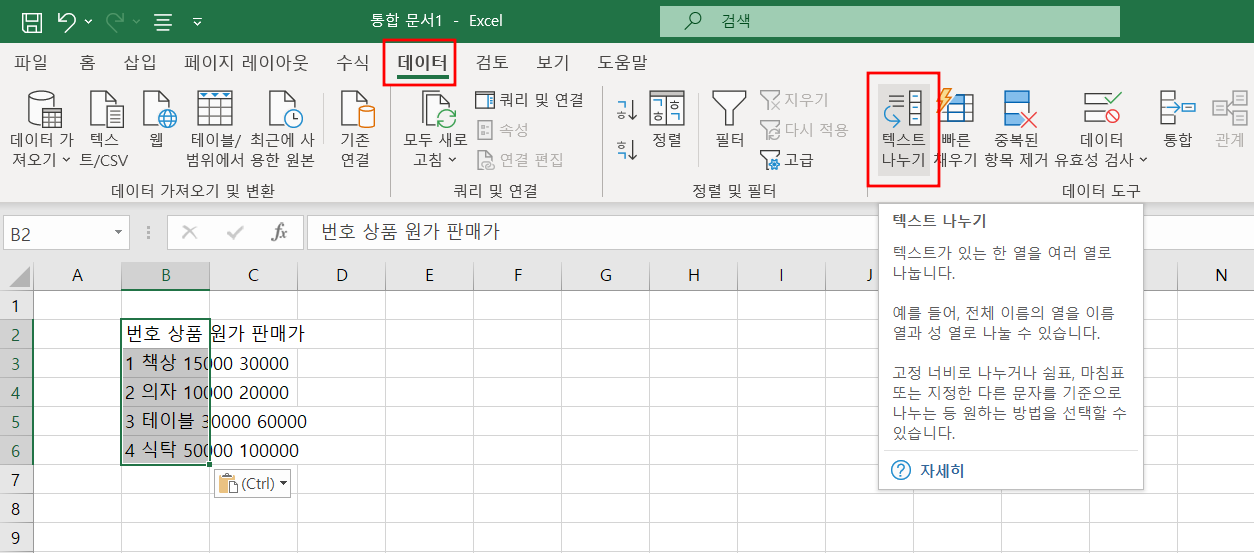This screenshot has width=1254, height=553.
Task: Toggle the 필터 funnel button
Action: pyautogui.click(x=729, y=121)
